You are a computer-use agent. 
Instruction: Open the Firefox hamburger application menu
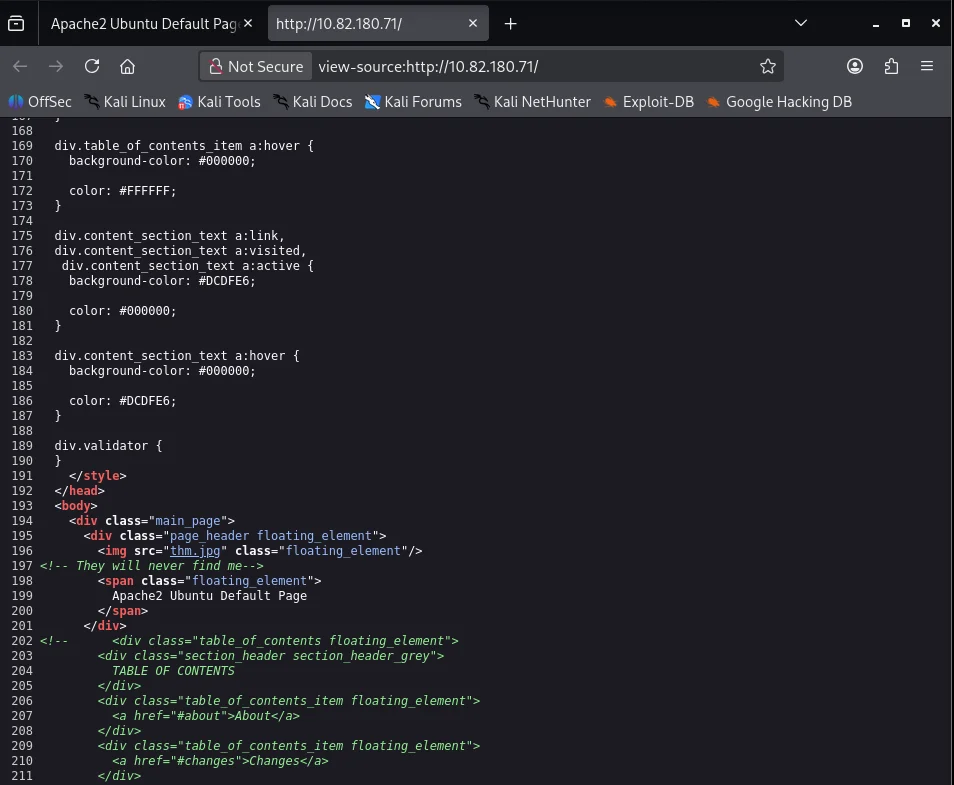pyautogui.click(x=927, y=66)
